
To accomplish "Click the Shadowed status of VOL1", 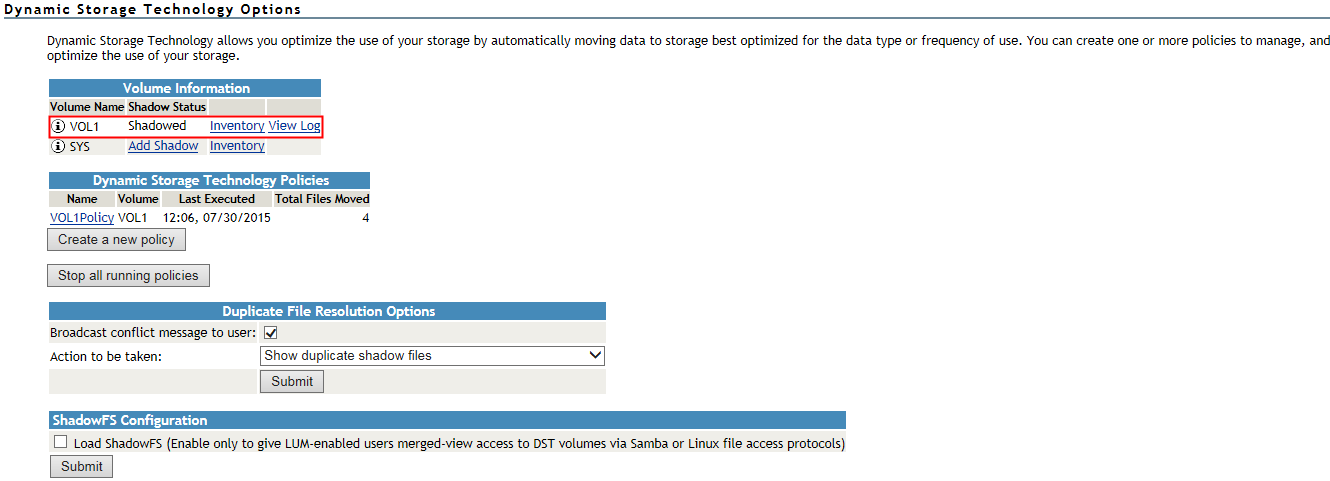I will point(157,126).
